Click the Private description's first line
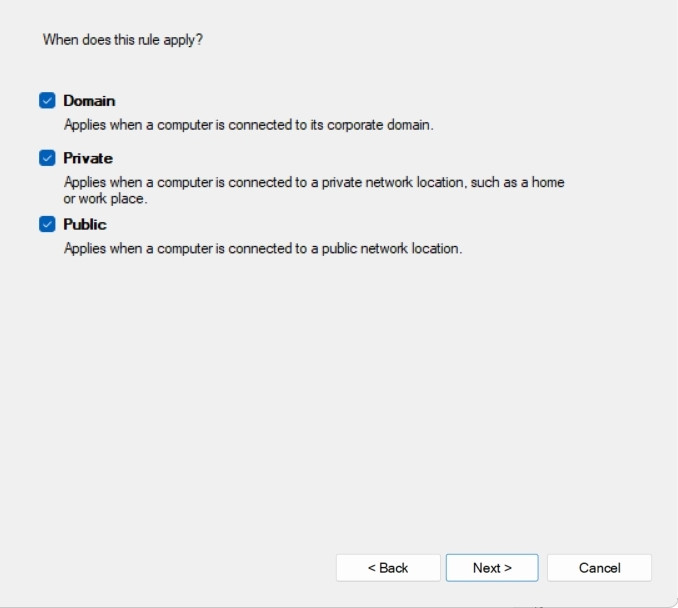Screen dimensions: 678x608 tap(314, 183)
